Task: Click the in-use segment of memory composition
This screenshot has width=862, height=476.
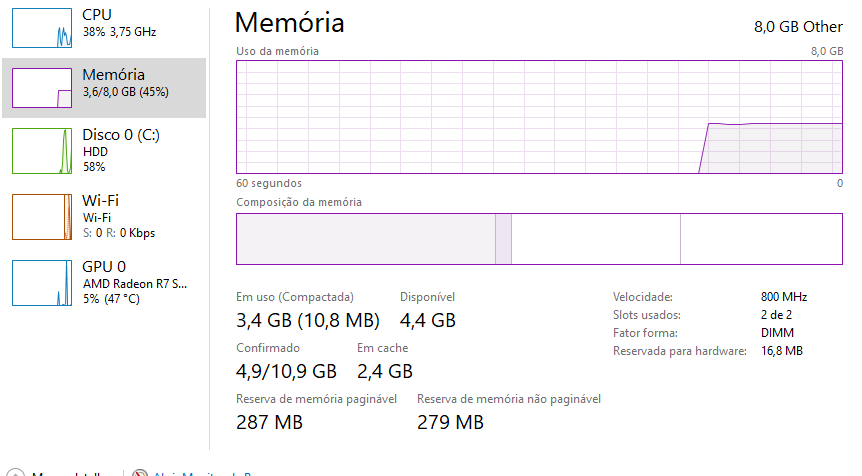Action: coord(366,239)
